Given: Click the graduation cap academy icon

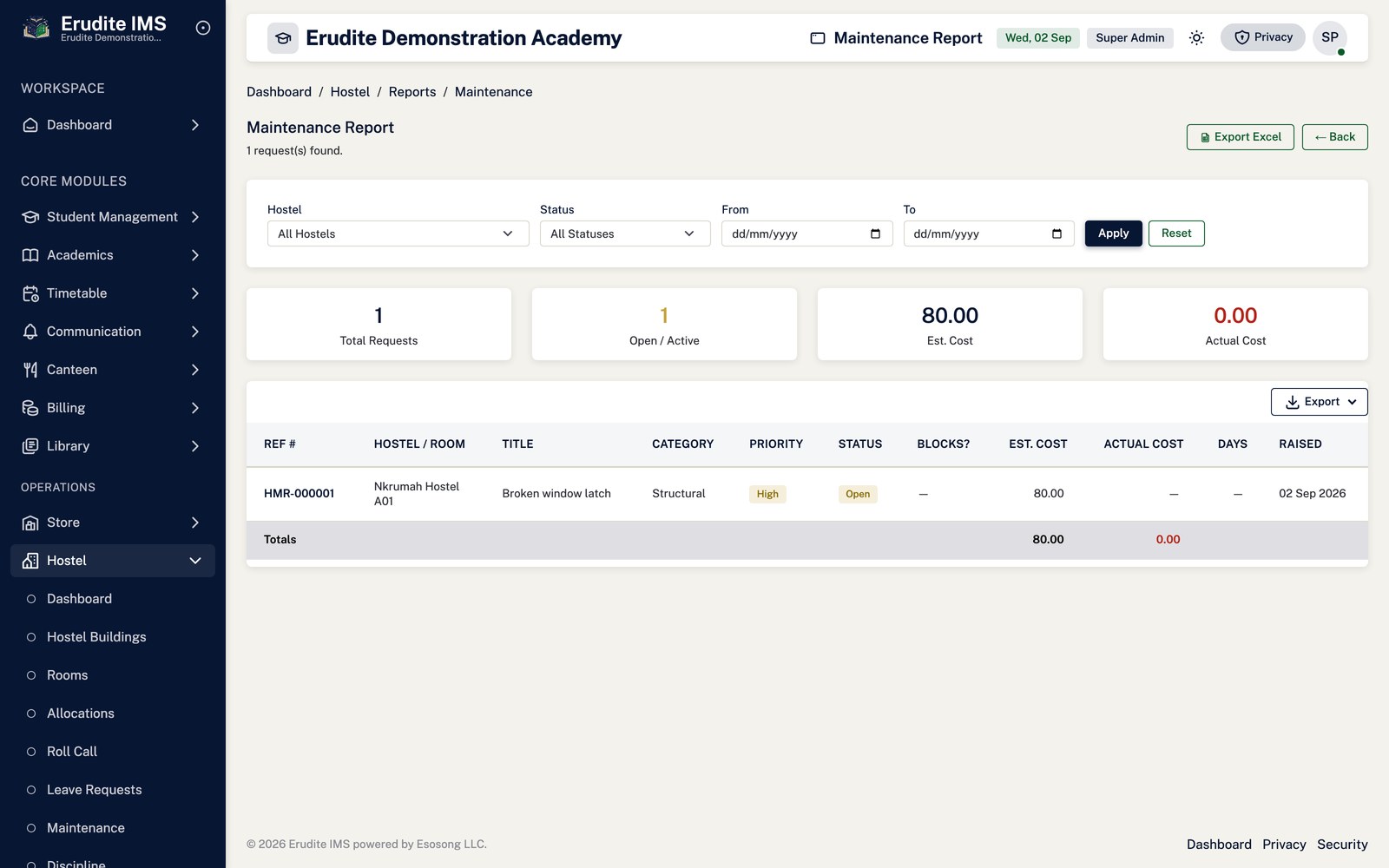Looking at the screenshot, I should [x=283, y=38].
